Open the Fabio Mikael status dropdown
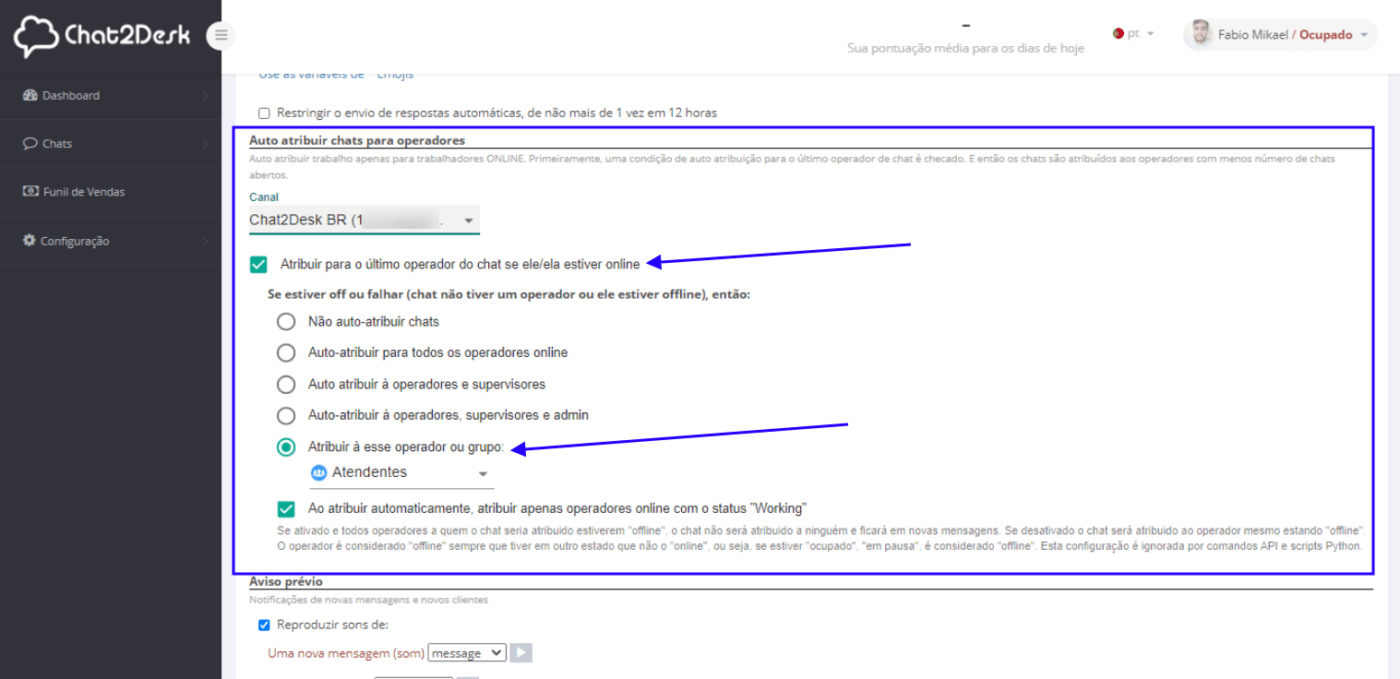 [x=1280, y=34]
